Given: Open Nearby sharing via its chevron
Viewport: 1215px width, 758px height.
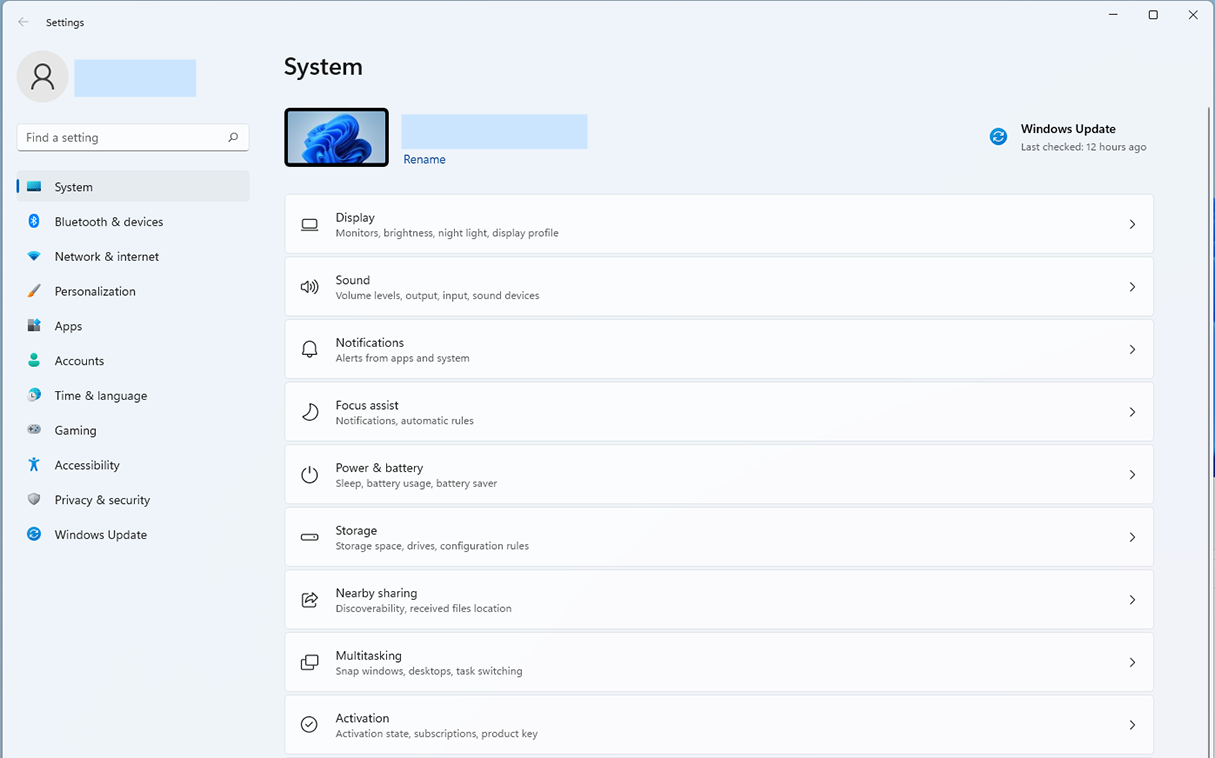Looking at the screenshot, I should tap(1132, 600).
